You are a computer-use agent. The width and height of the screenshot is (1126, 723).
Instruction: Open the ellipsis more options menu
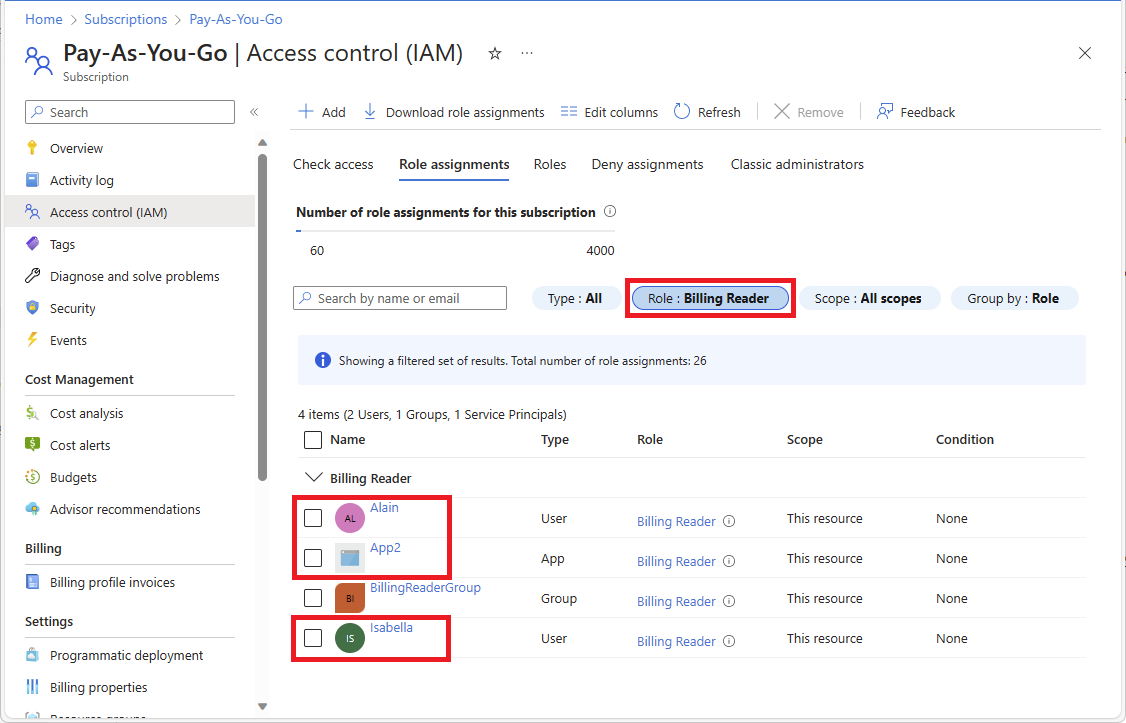(527, 53)
